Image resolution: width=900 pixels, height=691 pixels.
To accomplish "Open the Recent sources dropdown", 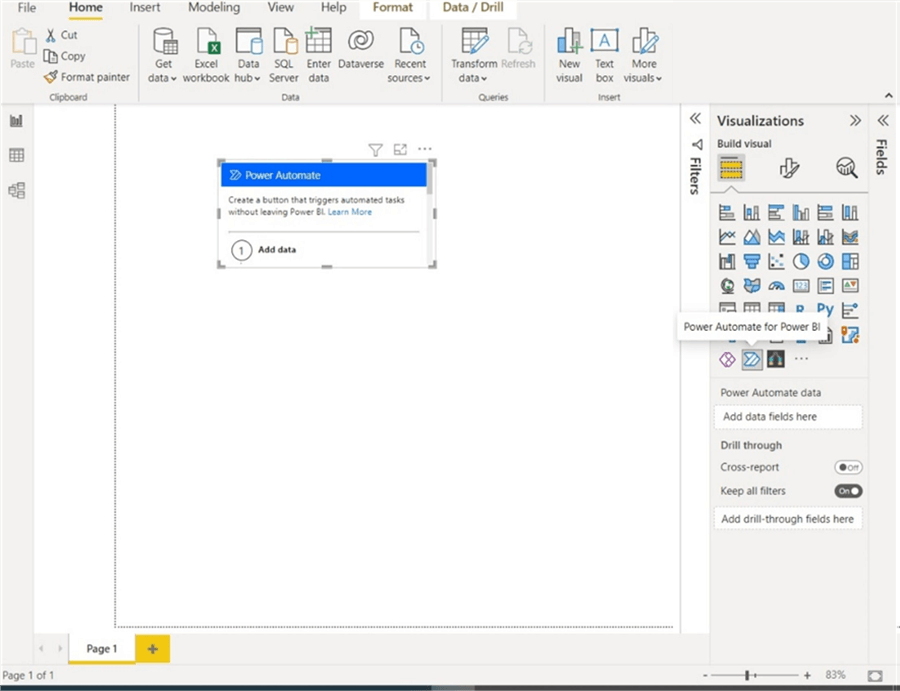I will [409, 56].
